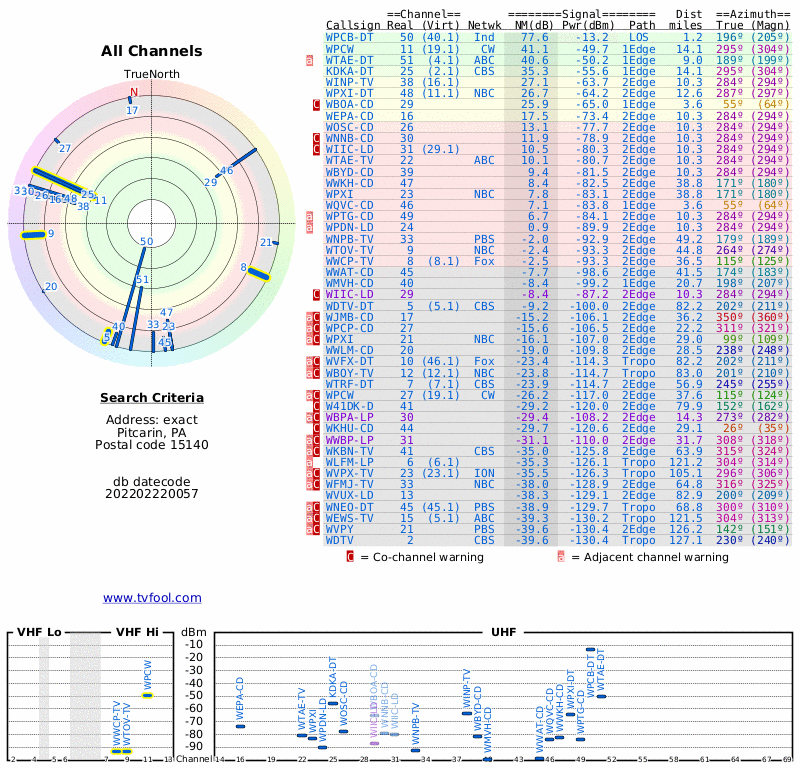Click the co-channel badge beside W41DK-D

point(316,406)
